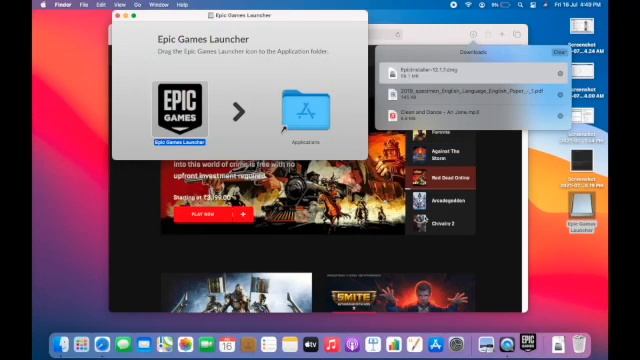Click the menu bar date and time

(x=578, y=5)
